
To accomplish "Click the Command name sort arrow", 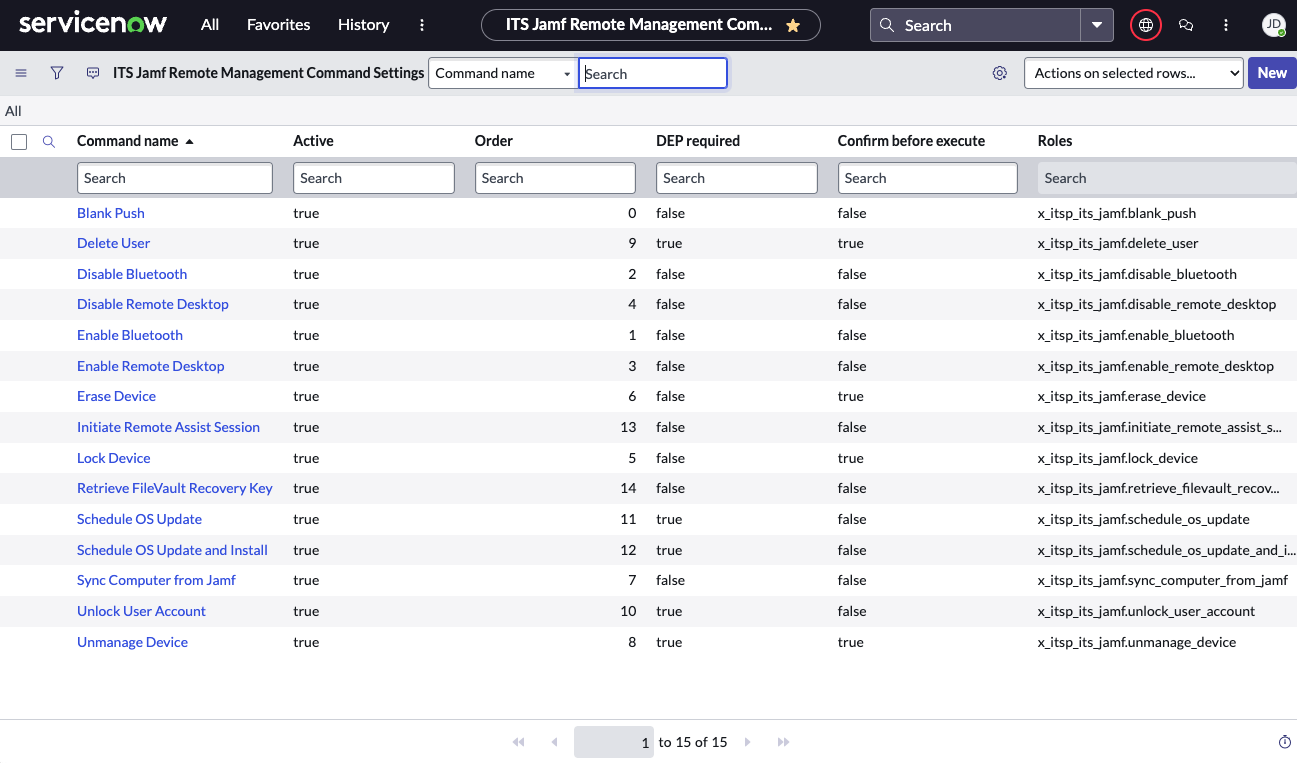I will pyautogui.click(x=190, y=142).
